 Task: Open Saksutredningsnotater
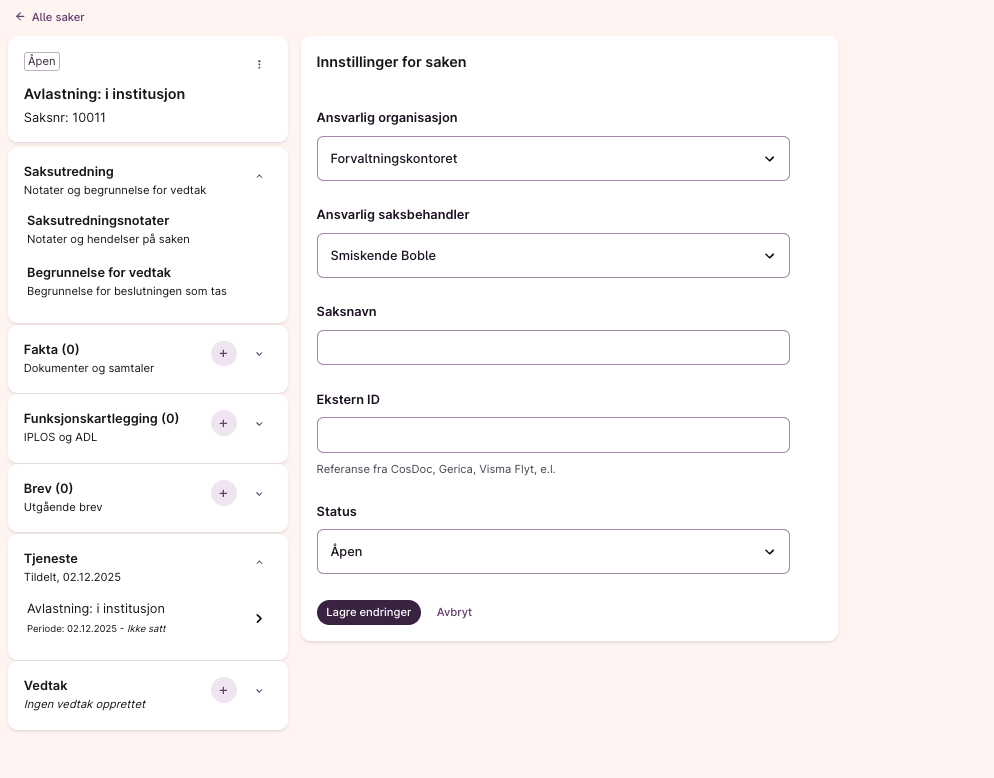click(98, 221)
